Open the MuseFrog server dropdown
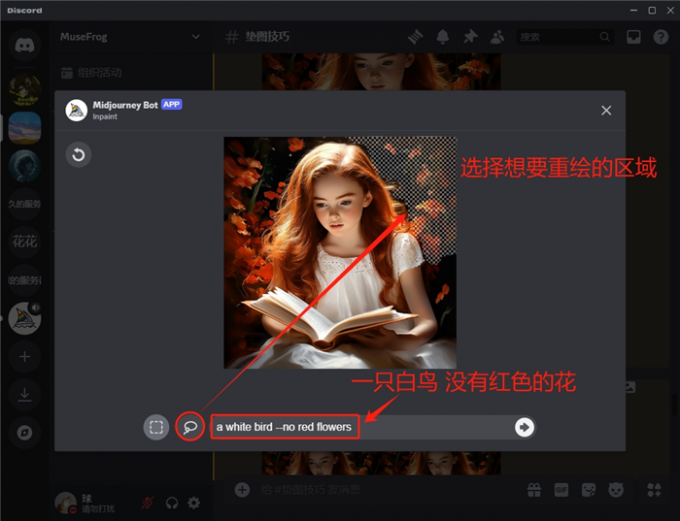The width and height of the screenshot is (680, 521). 130,37
